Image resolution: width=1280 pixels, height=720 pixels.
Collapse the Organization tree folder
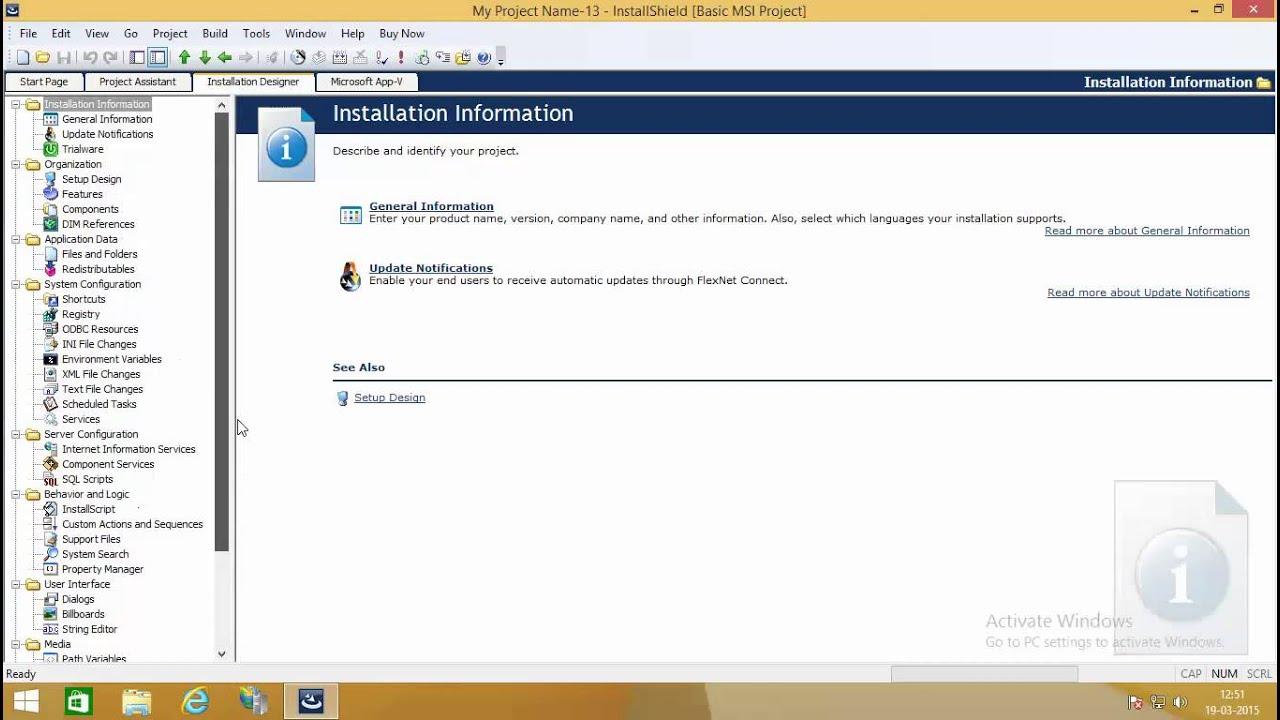click(16, 164)
